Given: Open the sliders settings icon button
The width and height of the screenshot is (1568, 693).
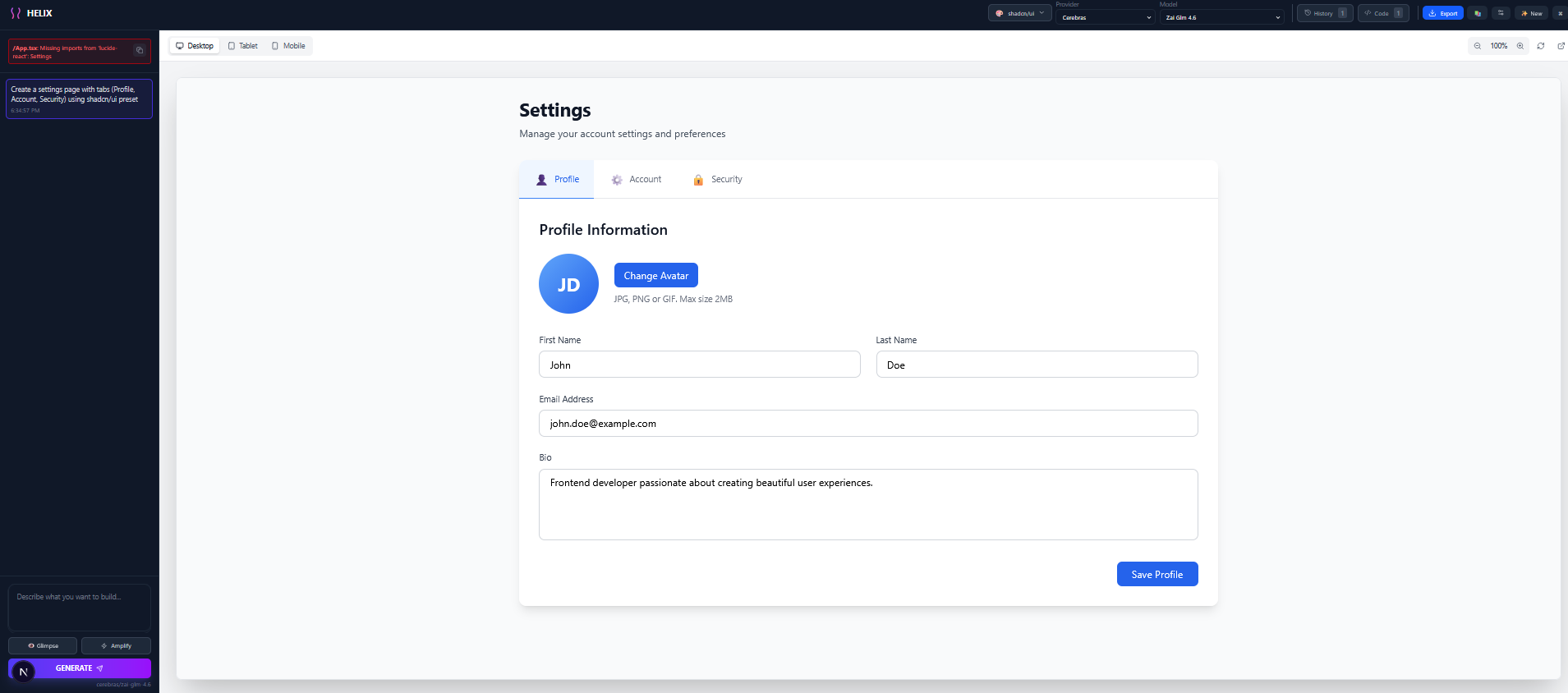Looking at the screenshot, I should click(1501, 13).
